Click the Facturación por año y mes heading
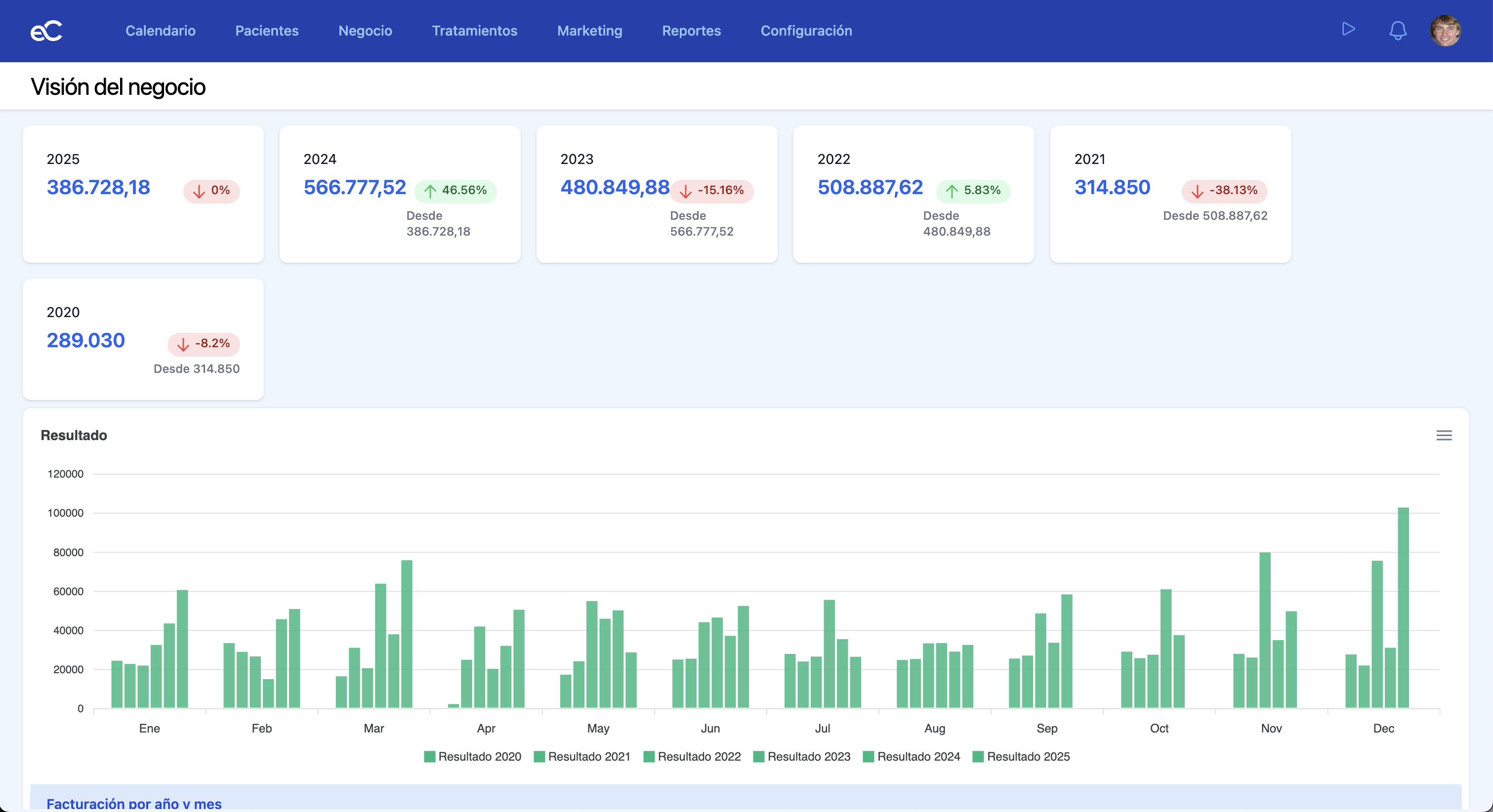The image size is (1493, 812). coord(134,803)
